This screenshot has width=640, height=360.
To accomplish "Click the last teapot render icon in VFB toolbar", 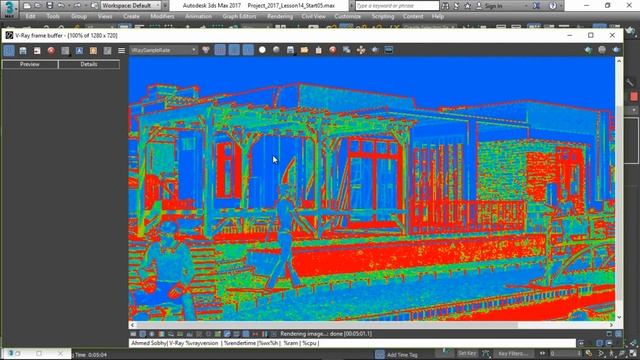I will (616, 50).
